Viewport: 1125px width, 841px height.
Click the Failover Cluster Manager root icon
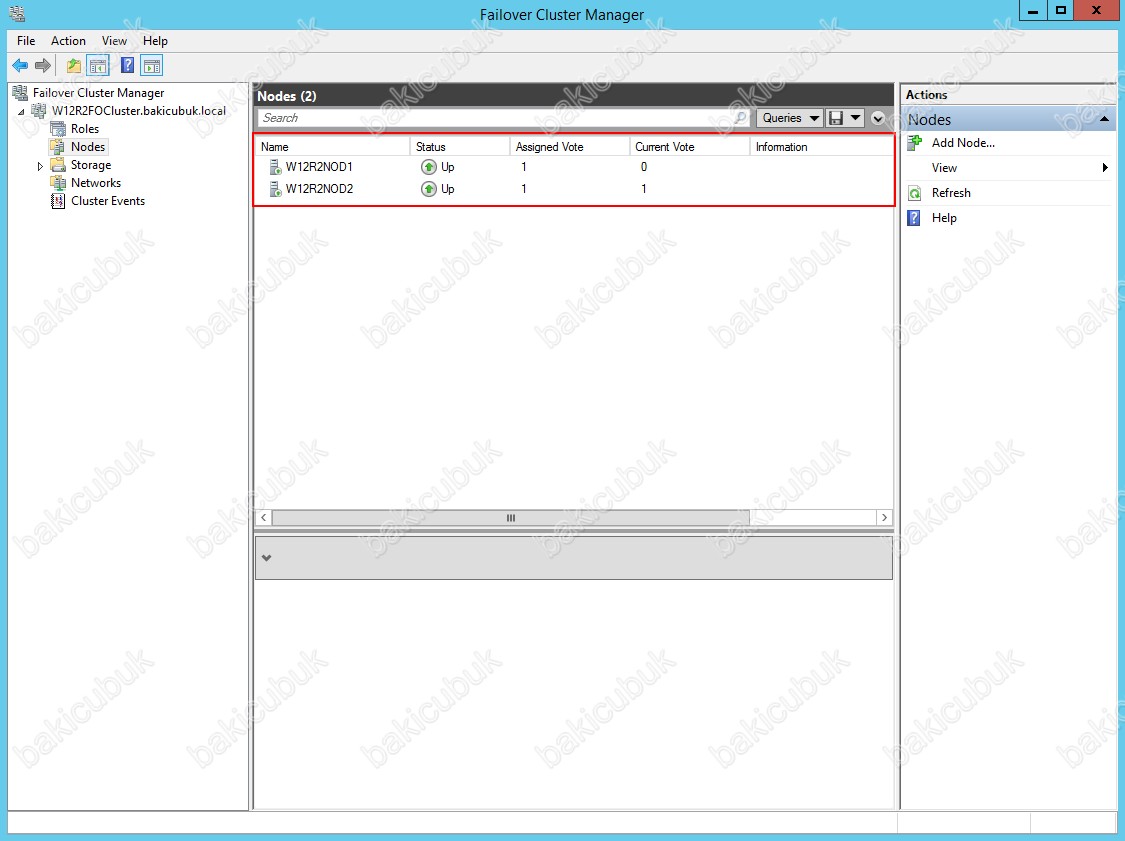click(x=20, y=93)
